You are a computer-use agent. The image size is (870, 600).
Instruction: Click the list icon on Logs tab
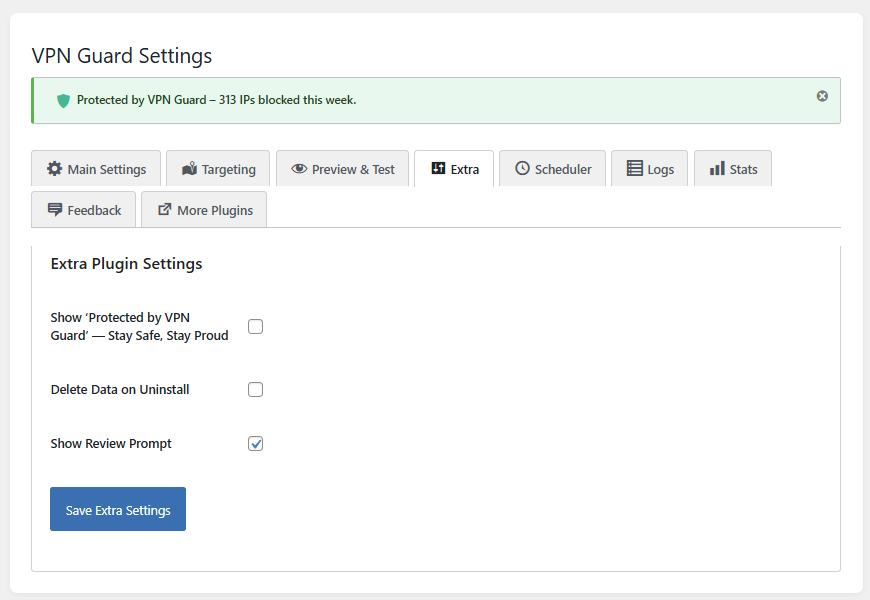pyautogui.click(x=635, y=168)
